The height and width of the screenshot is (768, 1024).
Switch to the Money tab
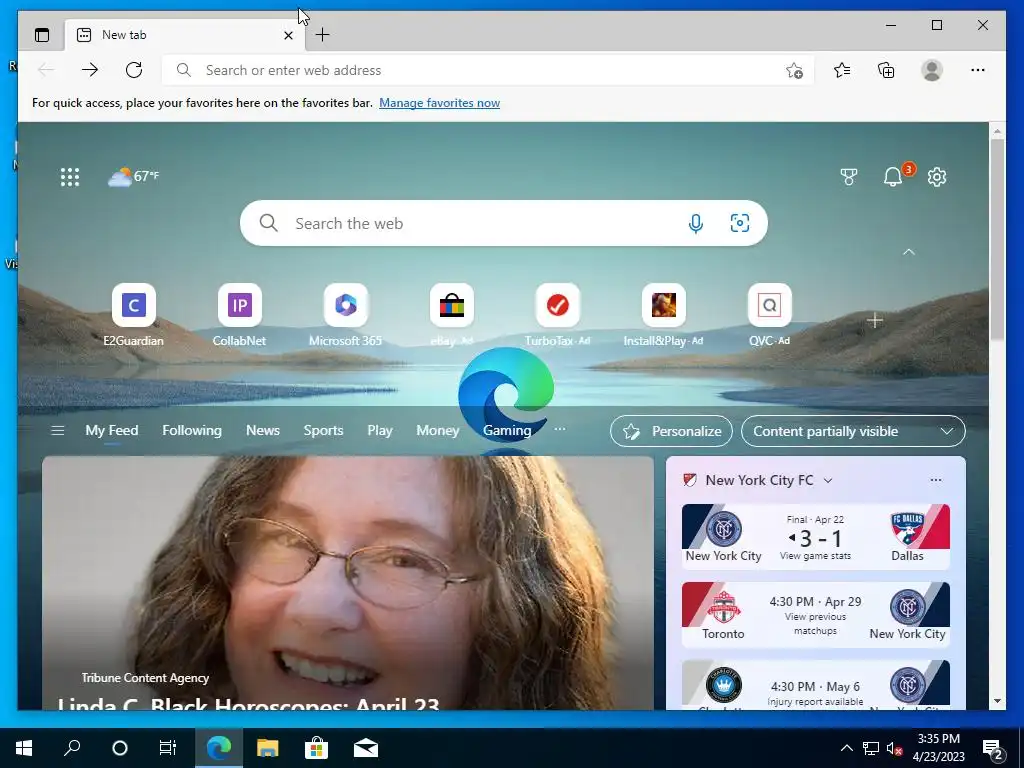pos(438,430)
